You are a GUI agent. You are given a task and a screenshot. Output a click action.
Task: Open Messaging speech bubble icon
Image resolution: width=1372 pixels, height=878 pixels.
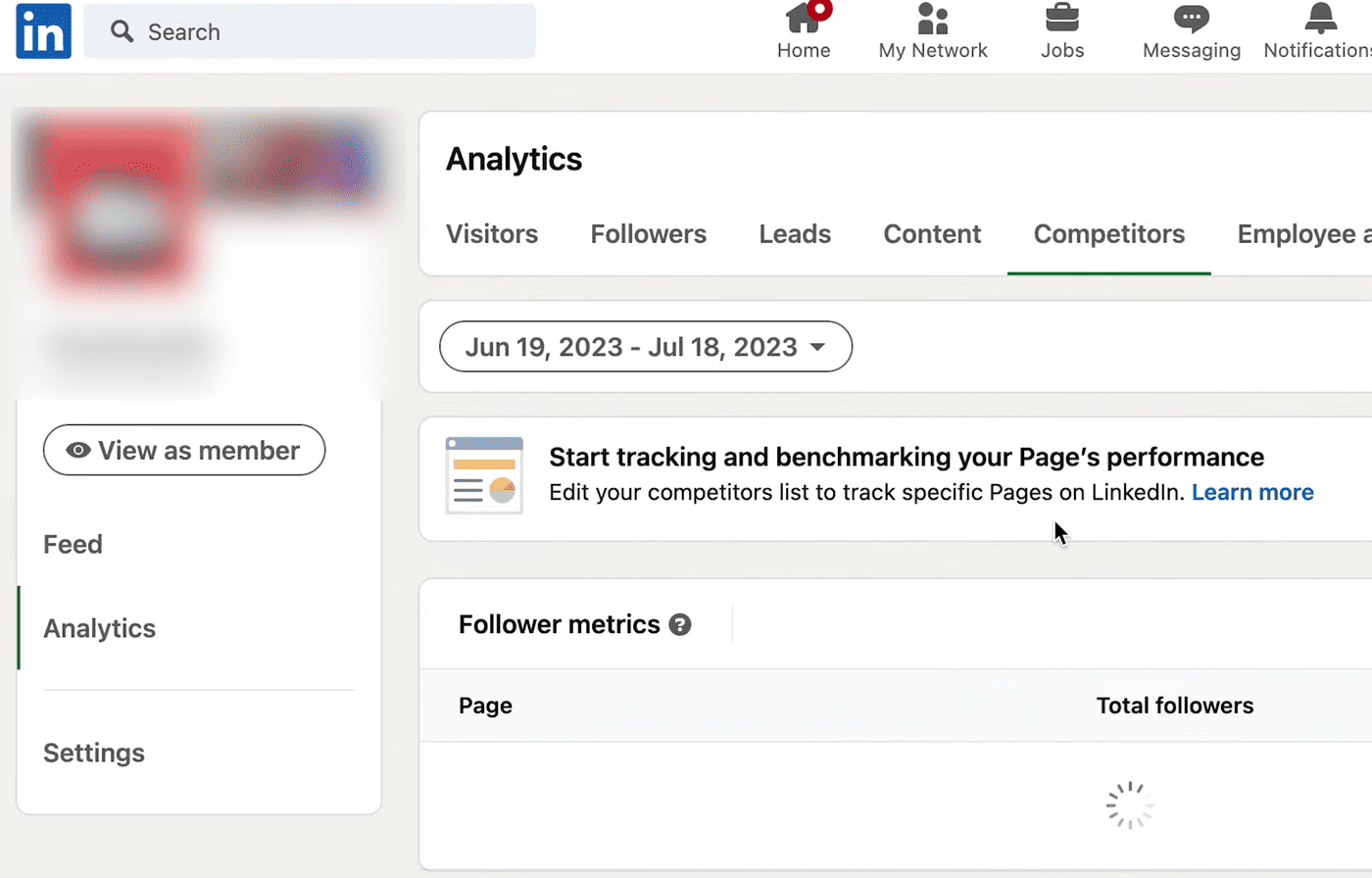pyautogui.click(x=1192, y=17)
